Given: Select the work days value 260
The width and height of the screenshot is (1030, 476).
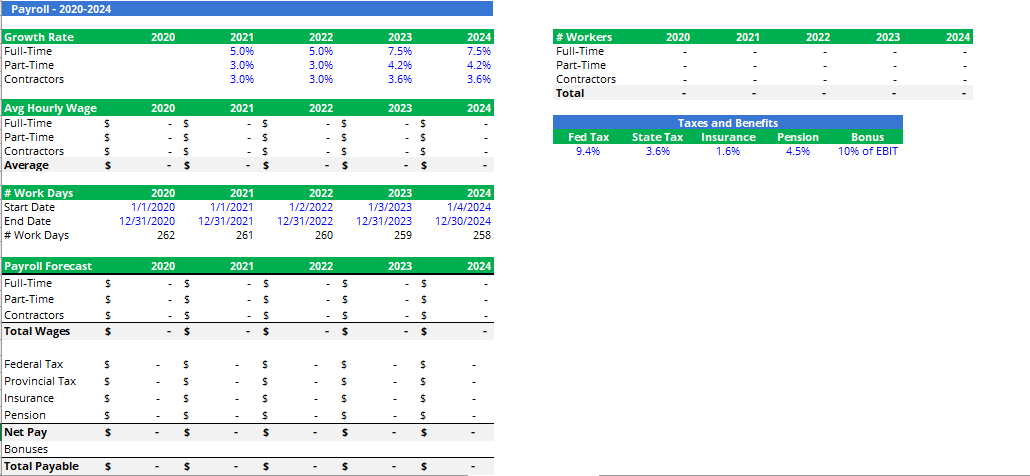Looking at the screenshot, I should tap(324, 235).
